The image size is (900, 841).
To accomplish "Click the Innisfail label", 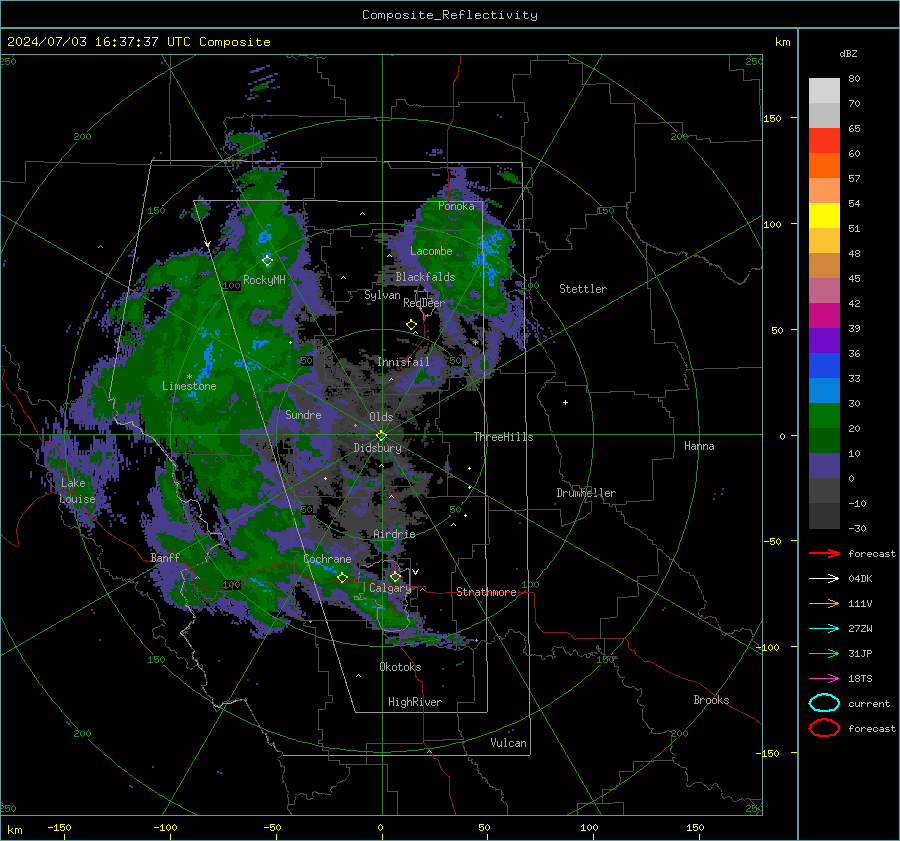I will (403, 362).
